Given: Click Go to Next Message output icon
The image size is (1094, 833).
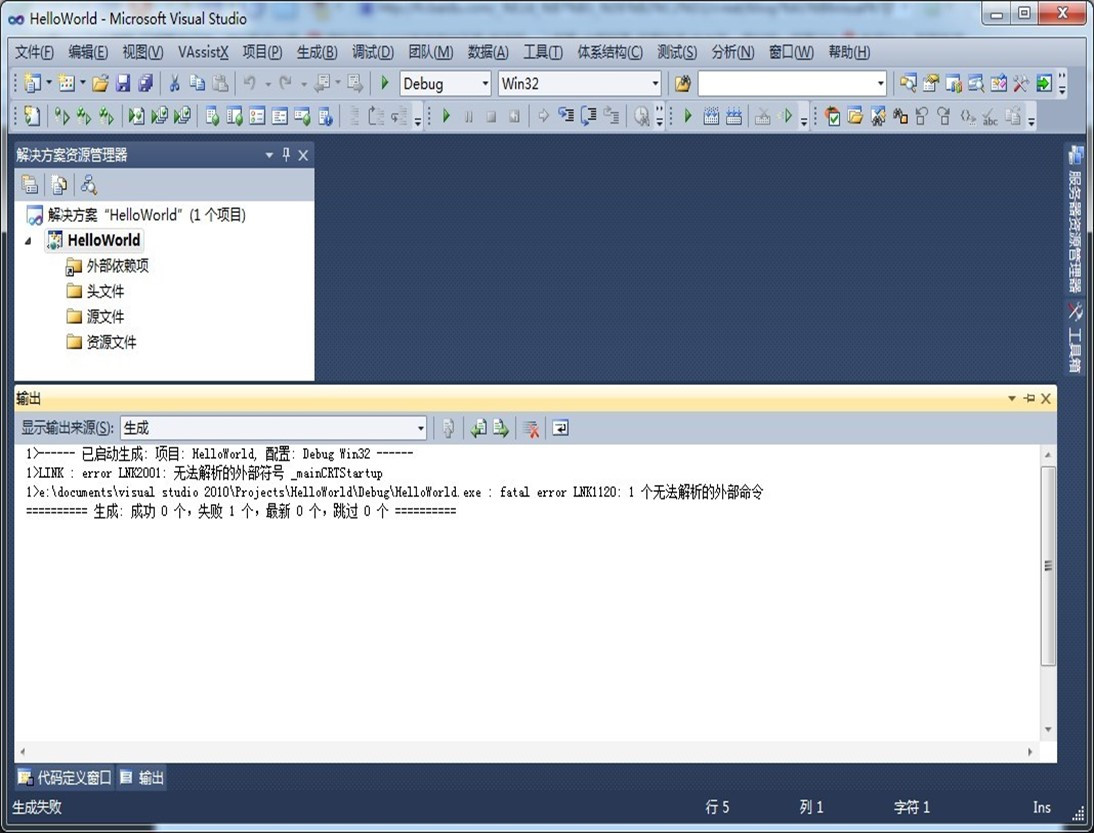Looking at the screenshot, I should click(x=500, y=428).
